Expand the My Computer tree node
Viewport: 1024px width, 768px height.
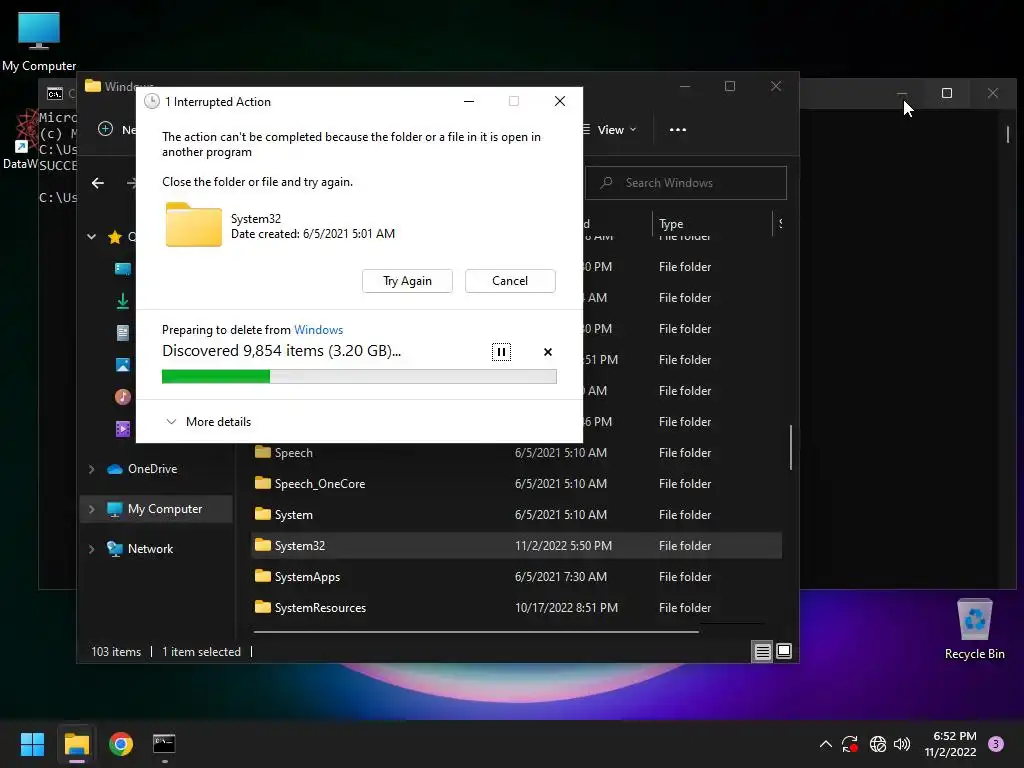[91, 509]
